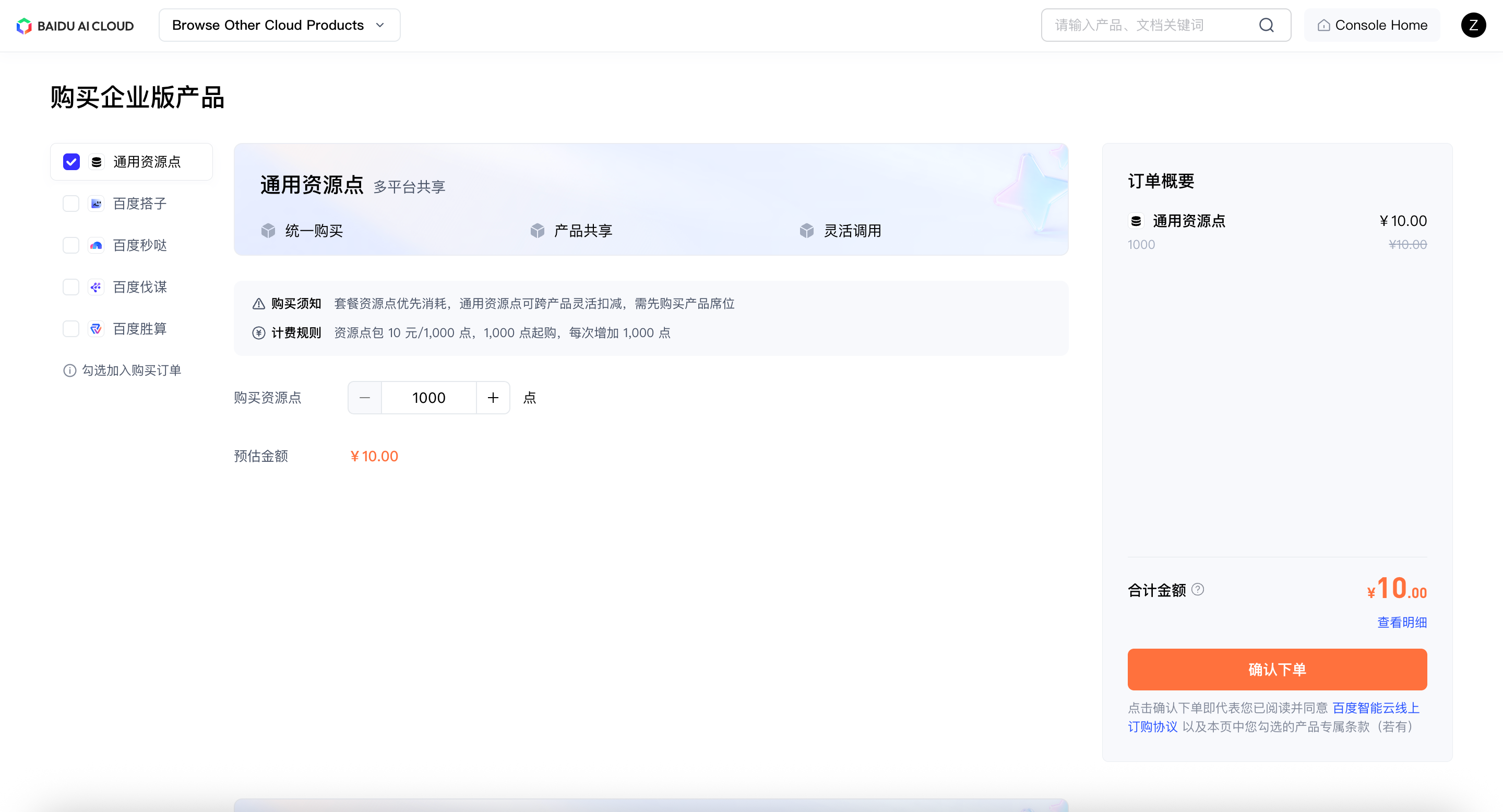1503x812 pixels.
Task: Click the cube icon beside 统一购买
Action: [268, 231]
